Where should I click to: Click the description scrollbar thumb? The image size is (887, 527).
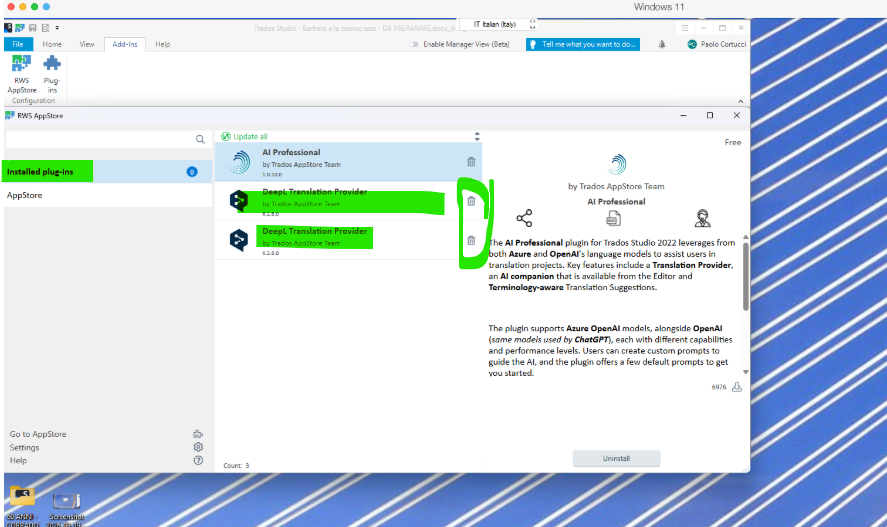746,277
